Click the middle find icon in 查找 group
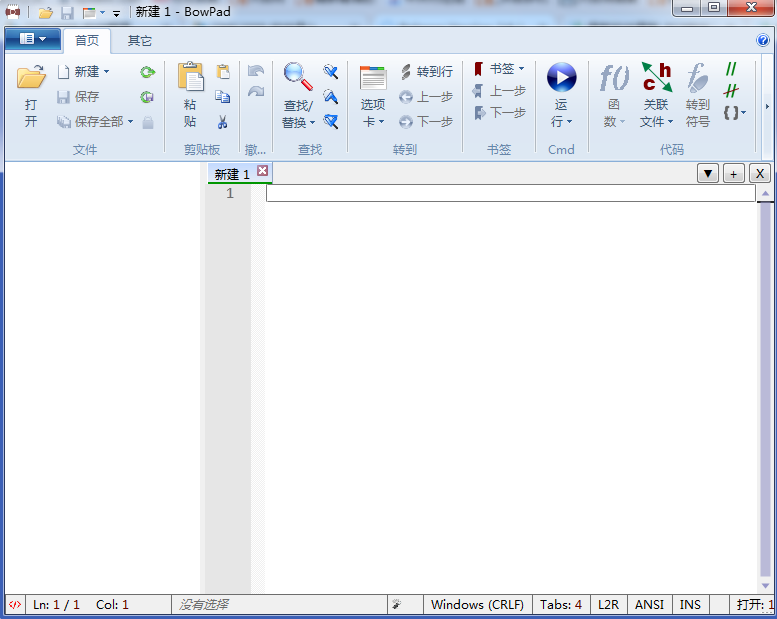Viewport: 777px width, 619px height. 331,97
